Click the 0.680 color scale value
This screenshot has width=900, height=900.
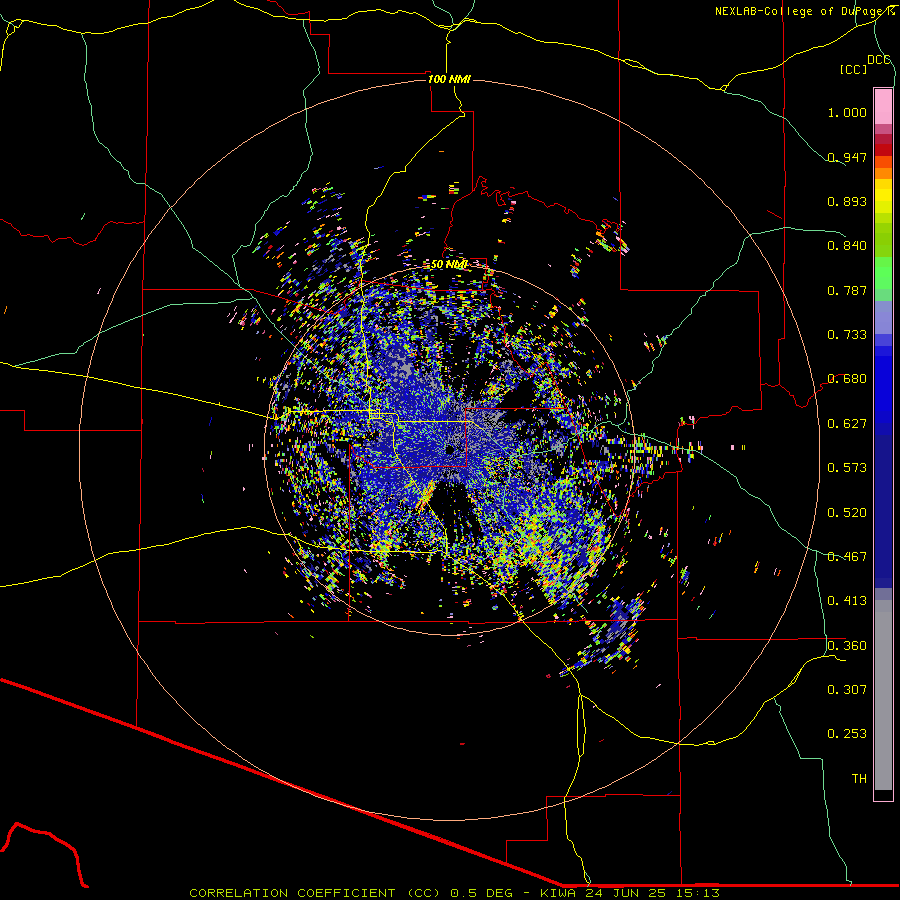[x=847, y=379]
